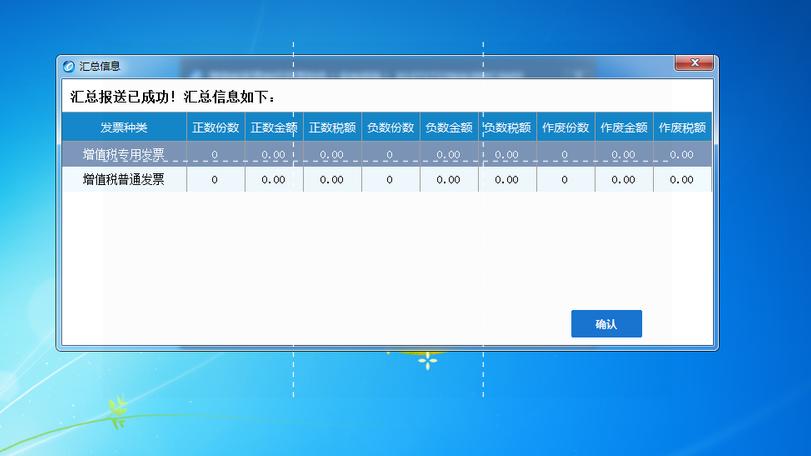The image size is (811, 456).
Task: Click 作废份数 cell in 增值税普通发票 row
Action: click(x=566, y=179)
